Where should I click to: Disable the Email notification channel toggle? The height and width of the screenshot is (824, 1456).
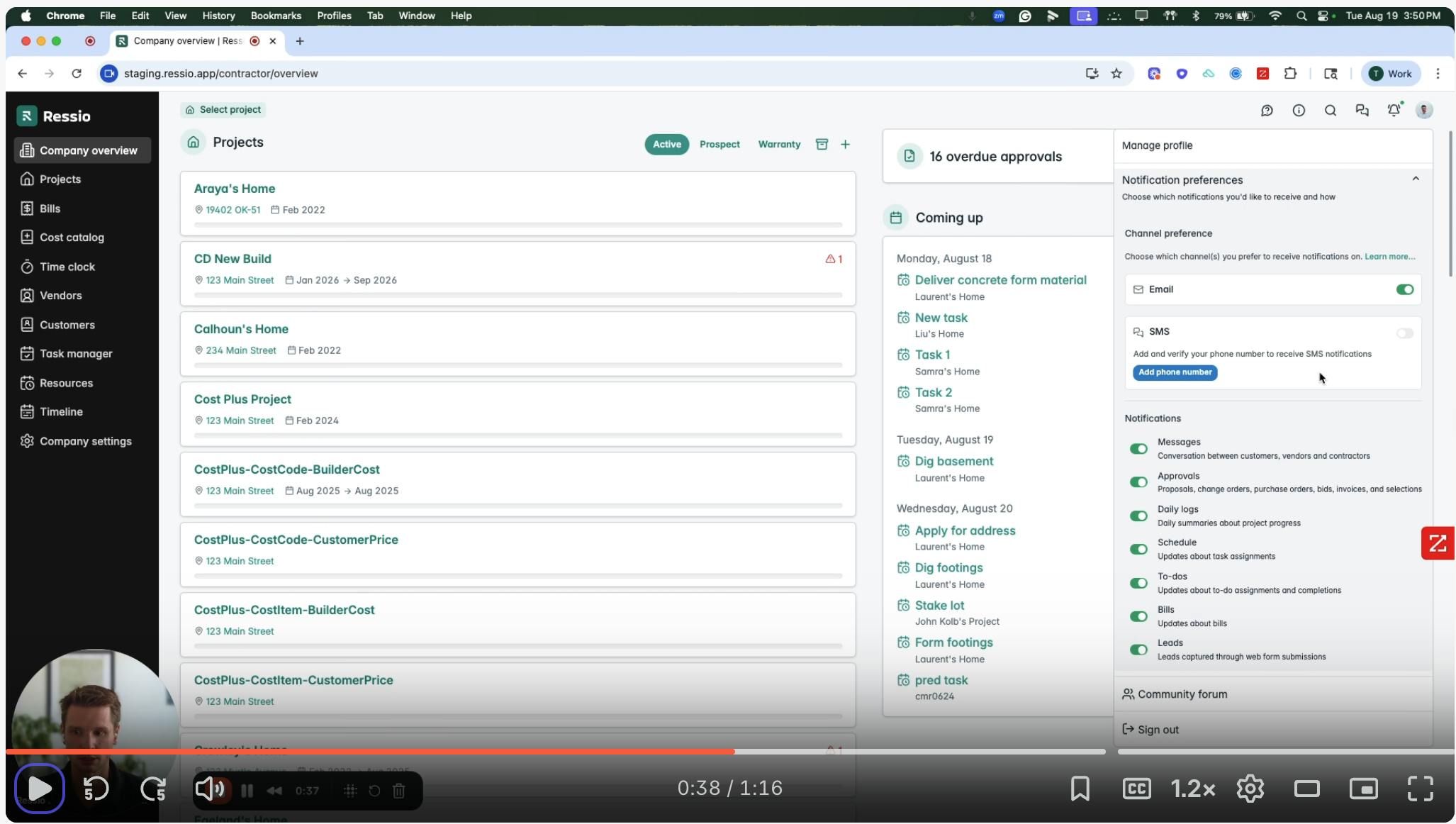[x=1404, y=289]
